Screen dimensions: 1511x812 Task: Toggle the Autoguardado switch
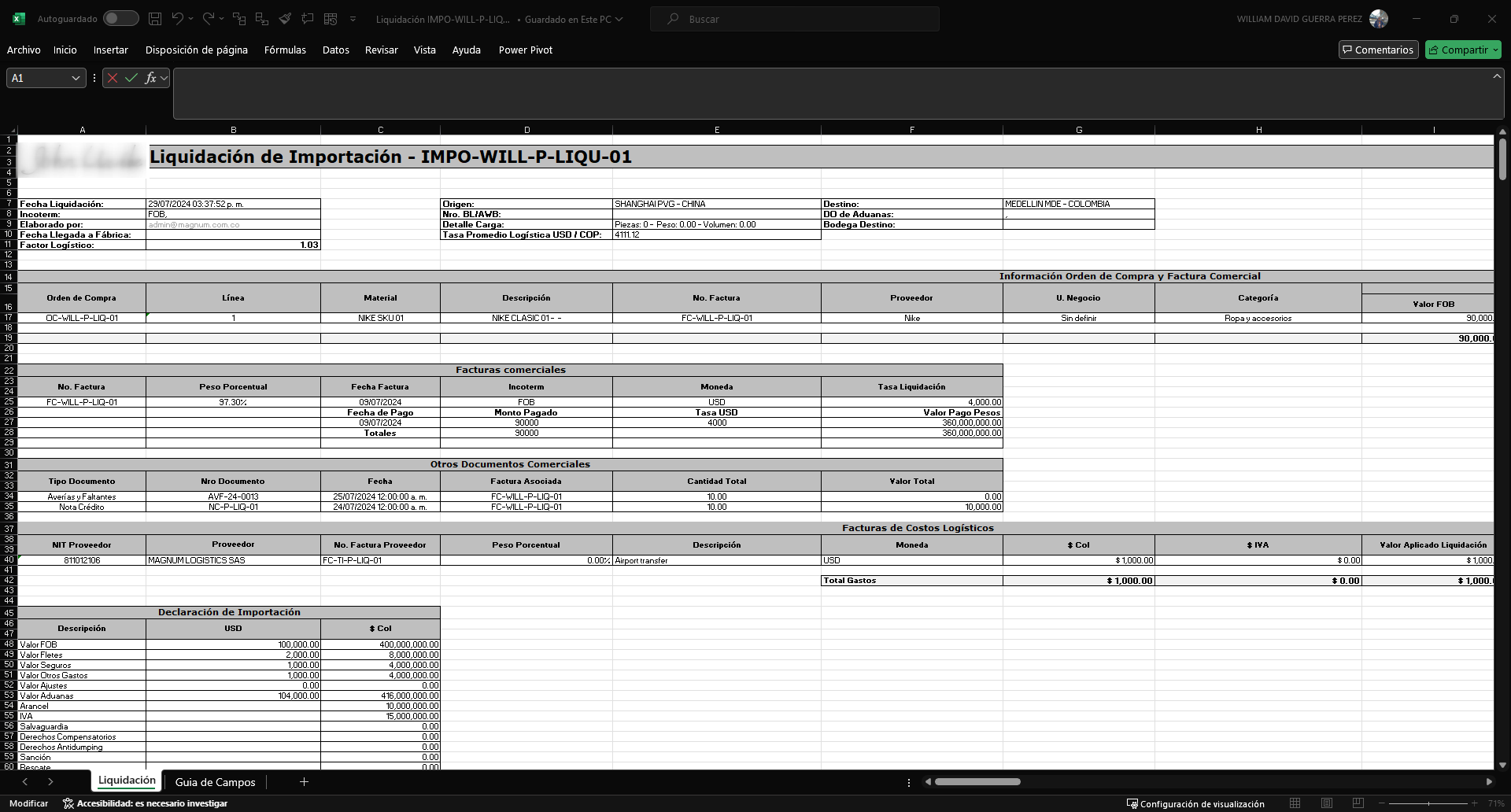pos(120,19)
